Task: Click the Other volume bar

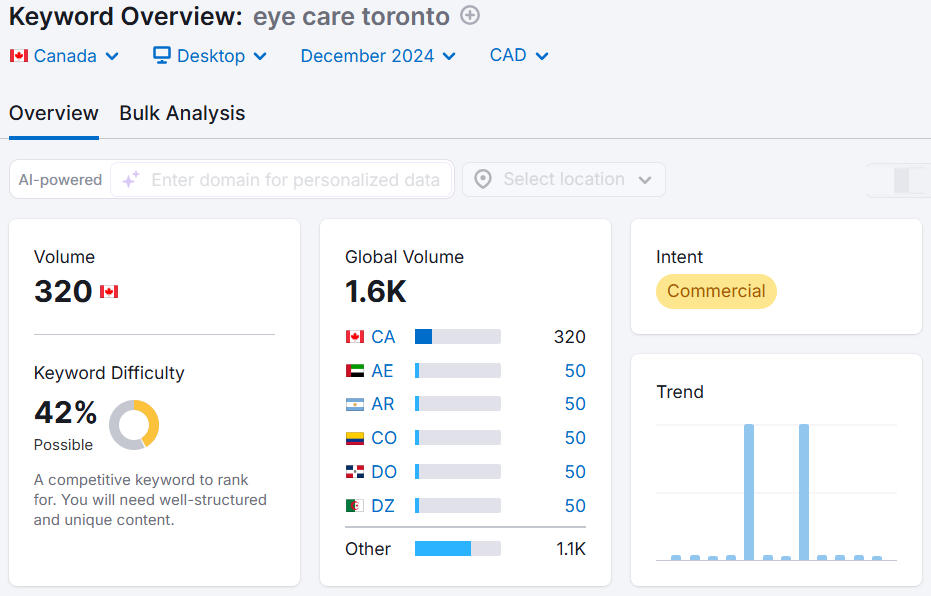Action: pyautogui.click(x=457, y=548)
